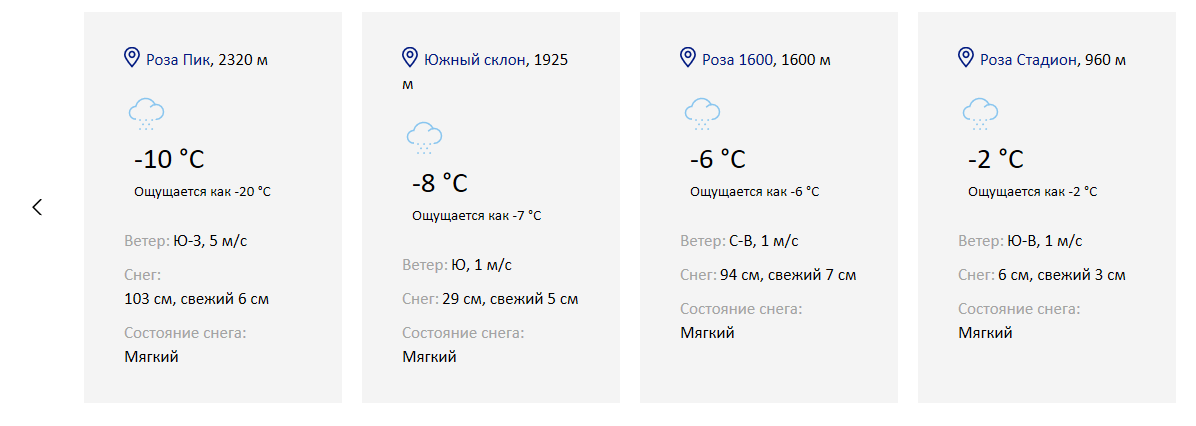Click the location pin beside Роза Стадион

[x=966, y=57]
